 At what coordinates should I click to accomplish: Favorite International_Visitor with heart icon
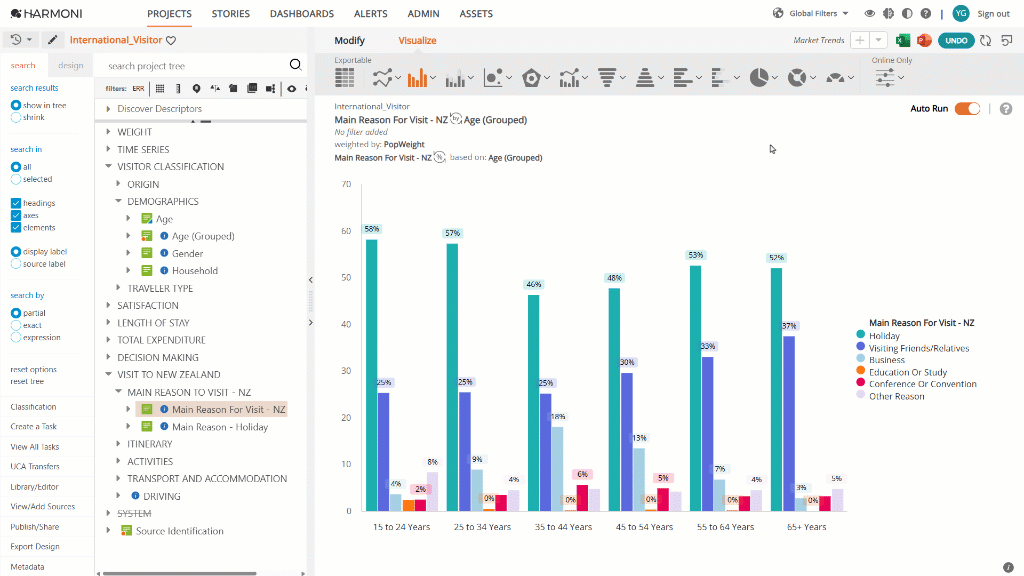click(171, 40)
